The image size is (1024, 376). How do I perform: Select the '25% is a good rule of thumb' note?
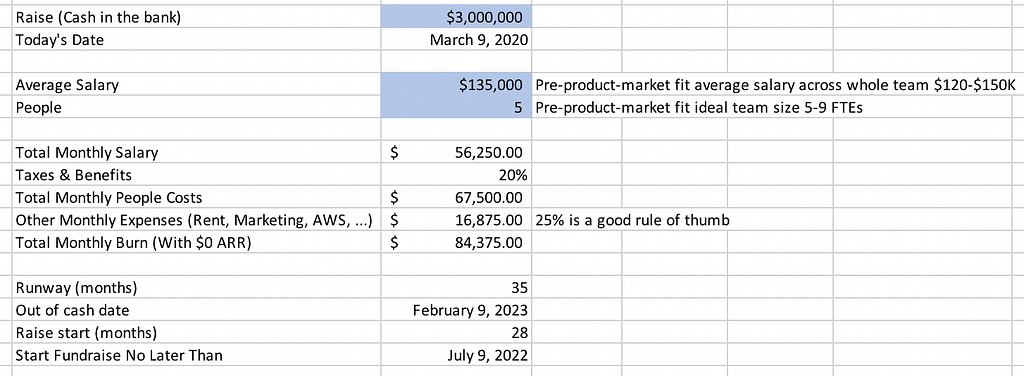(632, 220)
